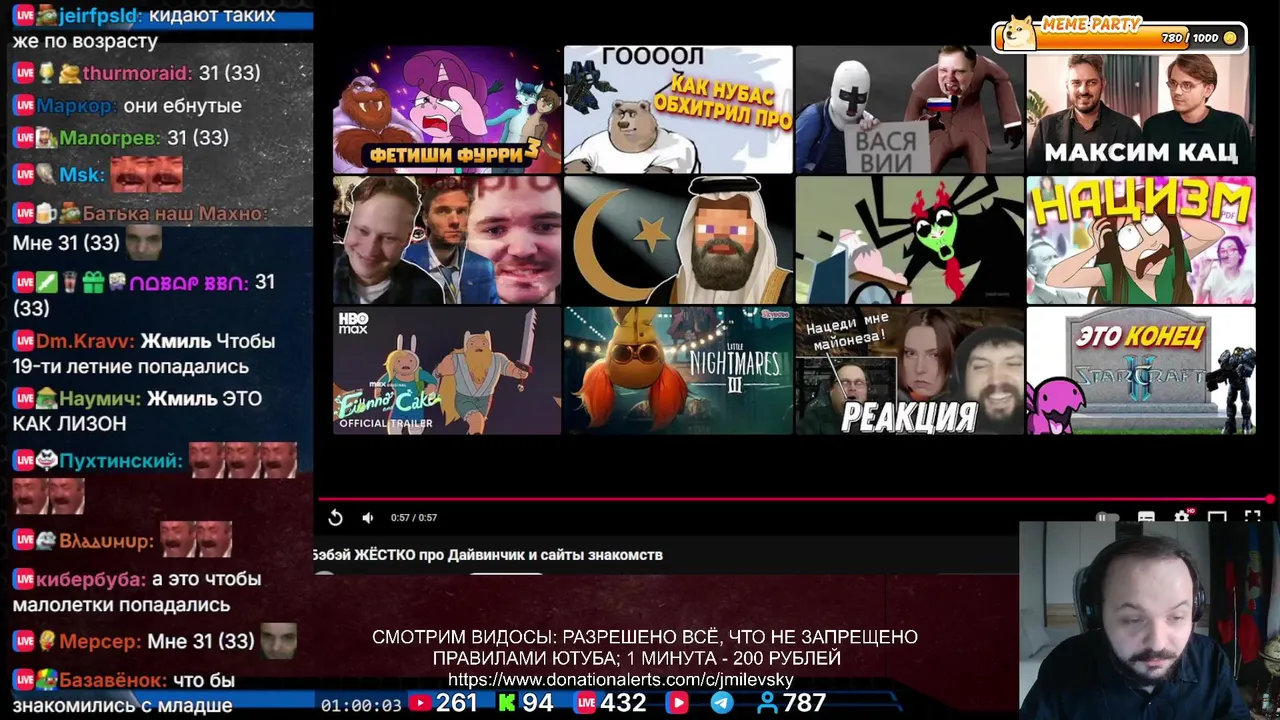The image size is (1280, 720).
Task: Open the Aku cartoon video thumbnail
Action: tap(910, 240)
